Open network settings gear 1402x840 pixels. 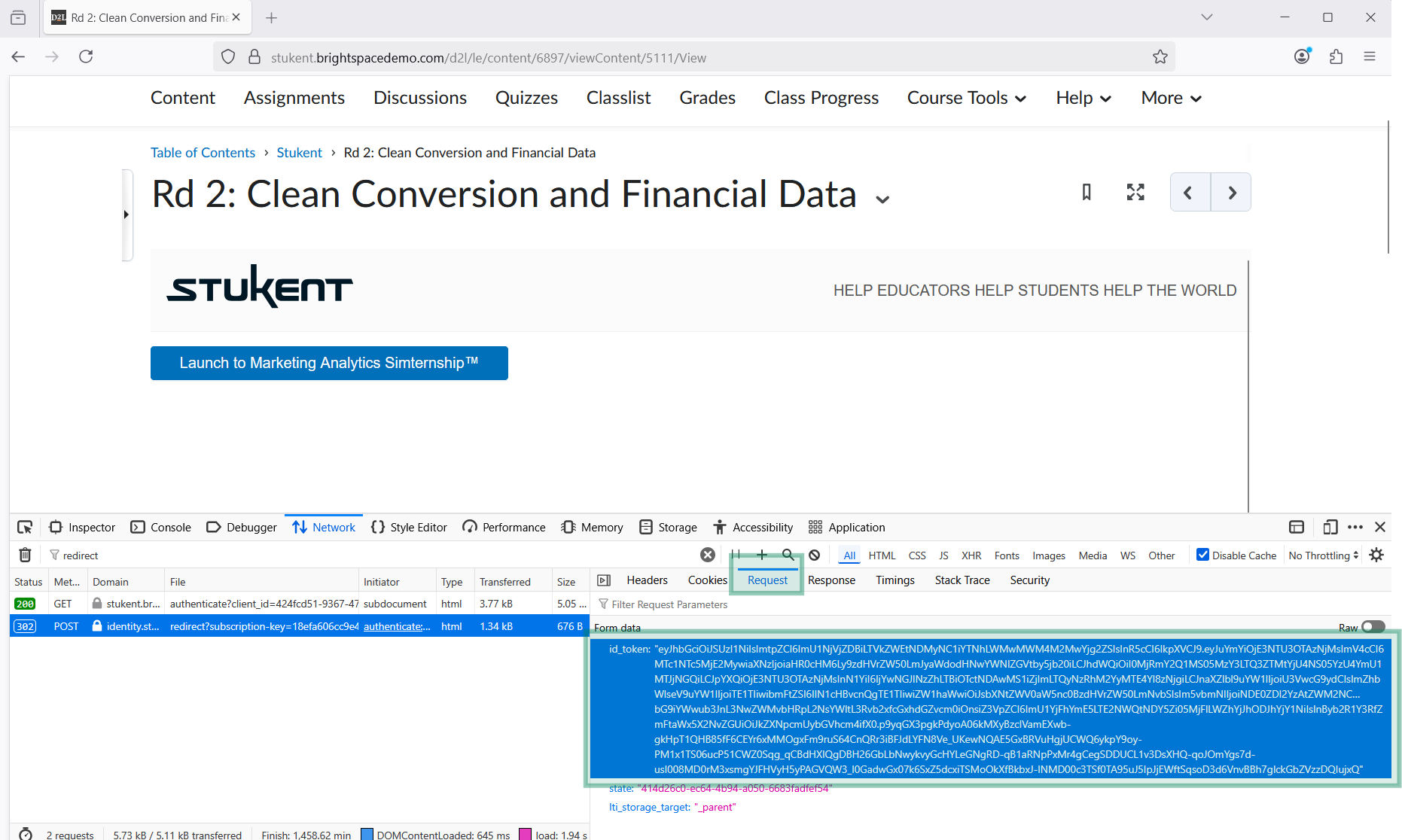pos(1376,555)
